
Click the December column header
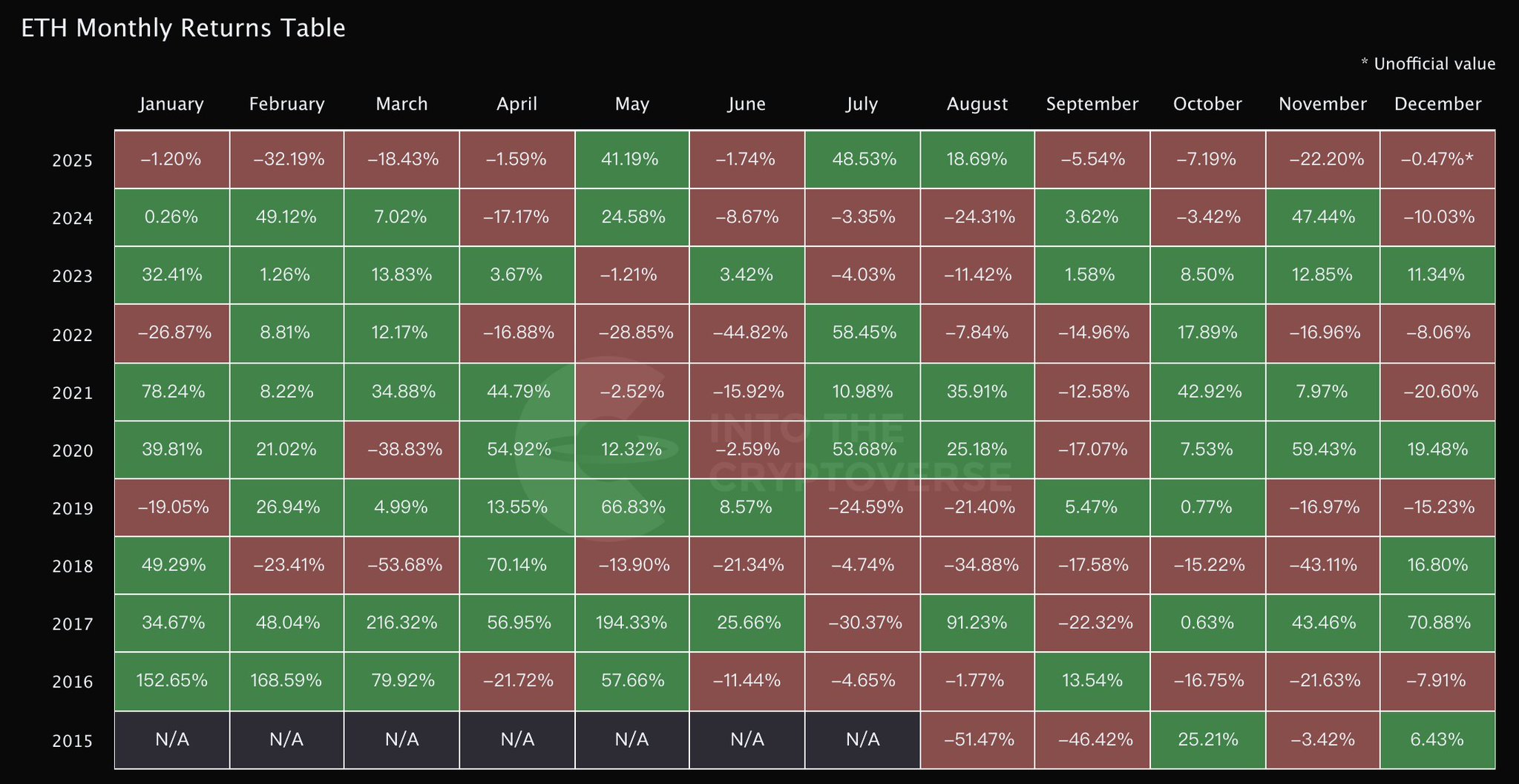tap(1437, 104)
